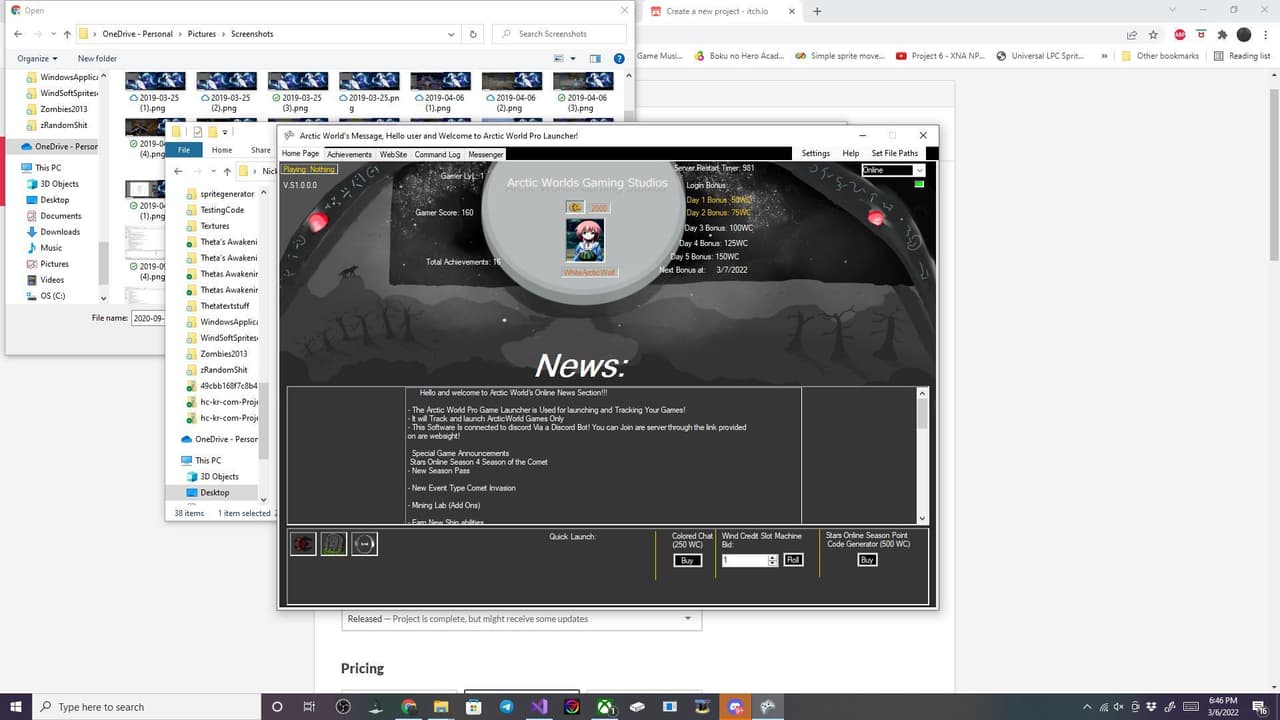Change view layout in the Open dialog
This screenshot has width=1280, height=720.
[x=559, y=59]
